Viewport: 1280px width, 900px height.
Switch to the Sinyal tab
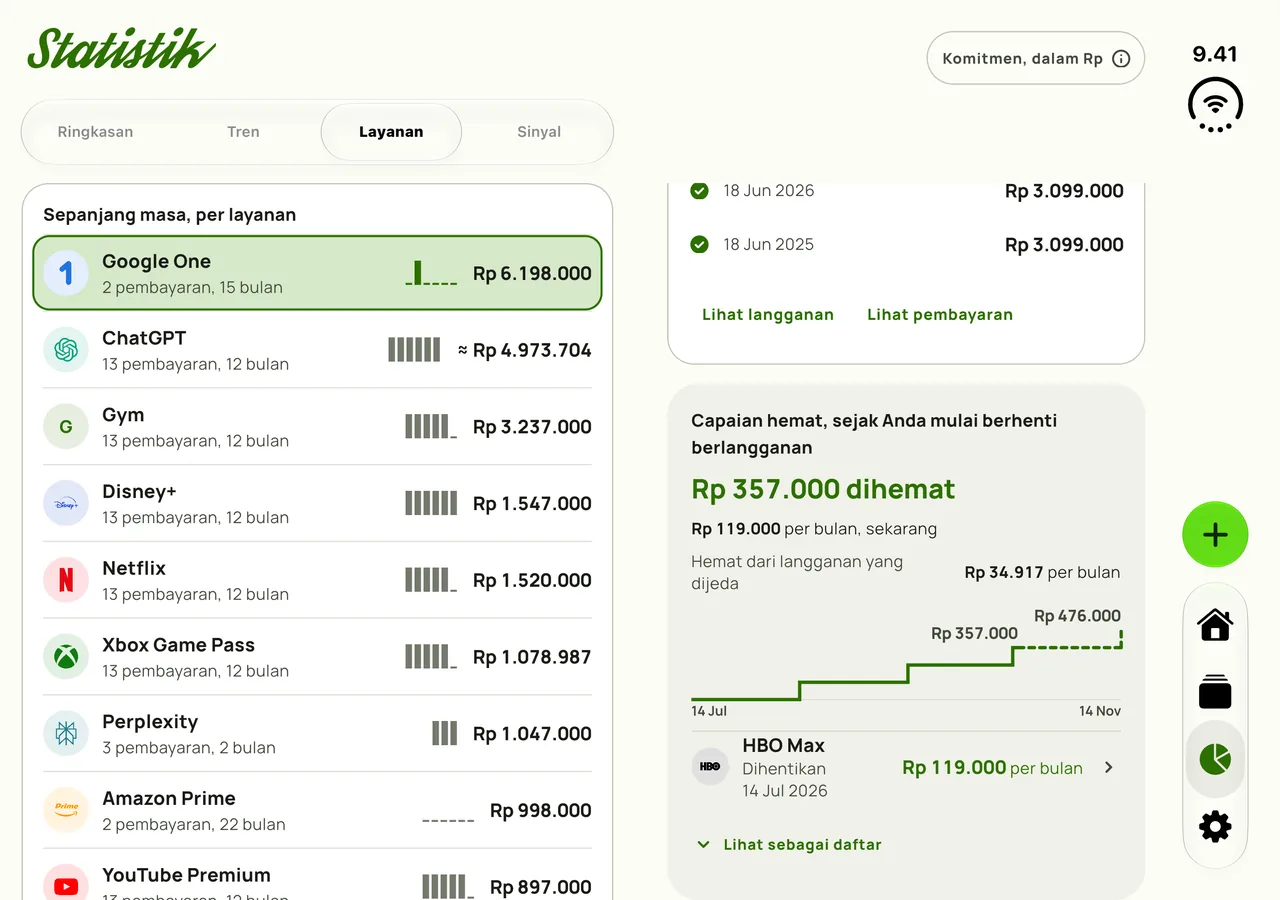pos(539,132)
